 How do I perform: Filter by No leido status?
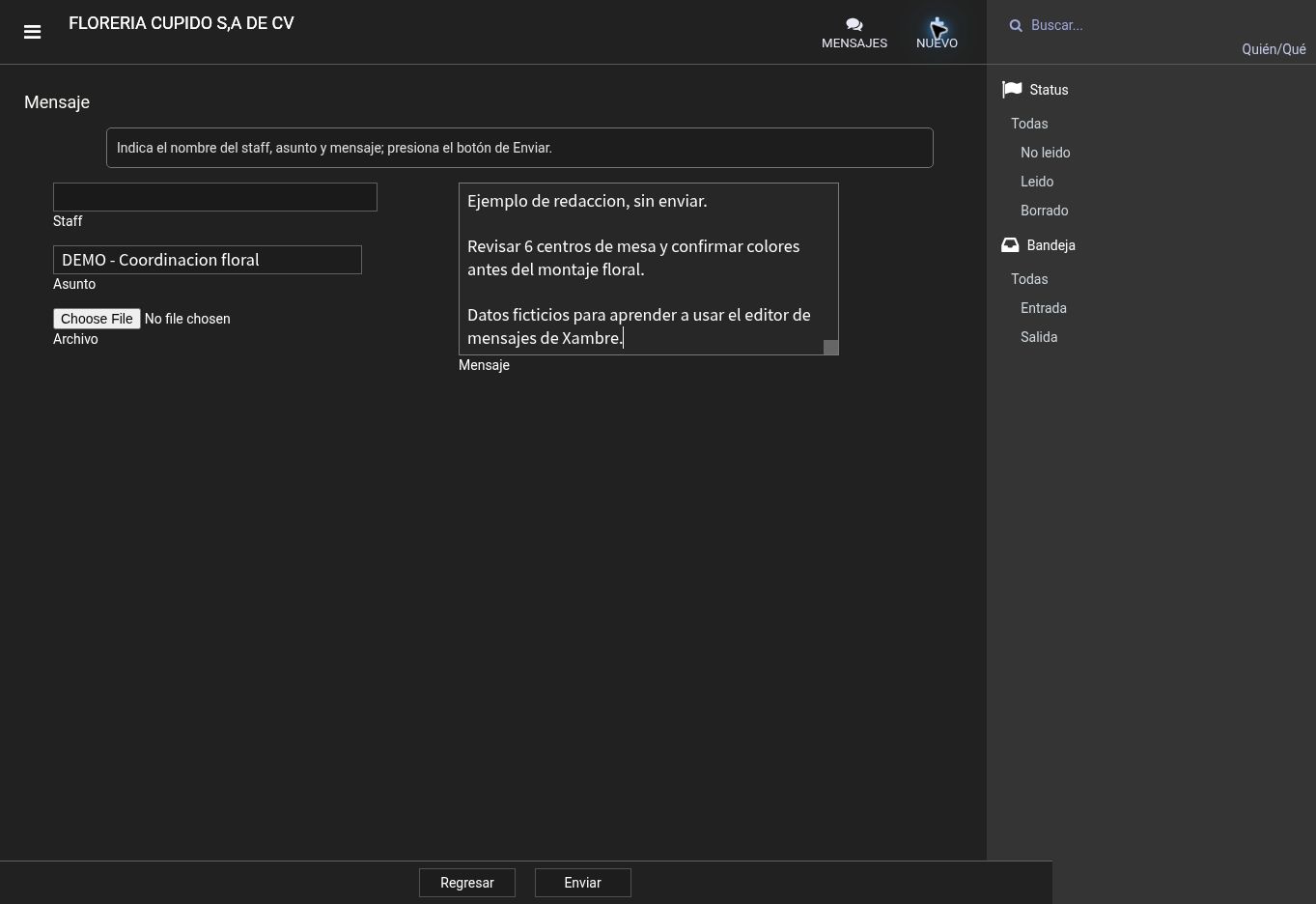click(1045, 153)
